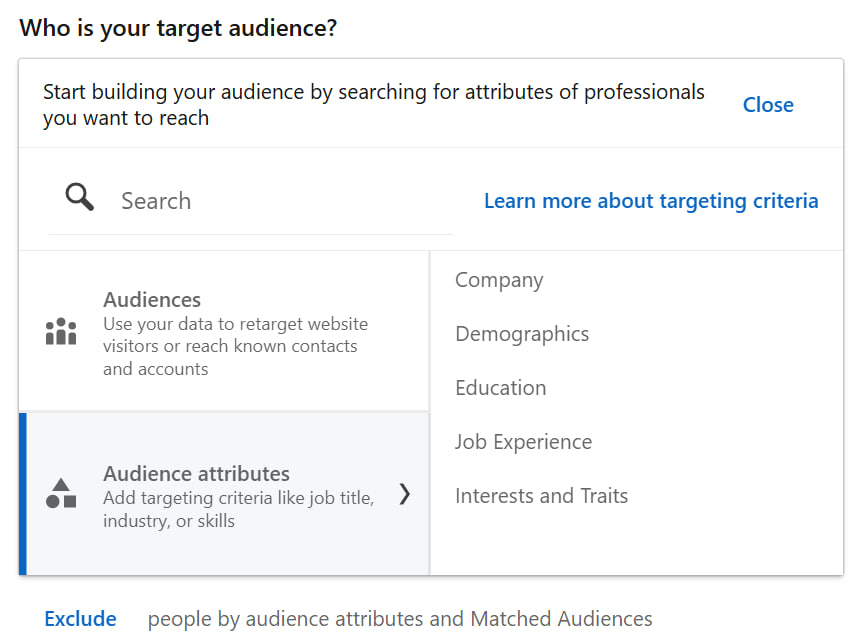Open the Job Experience category
Viewport: 865px width, 642px height.
(x=523, y=442)
